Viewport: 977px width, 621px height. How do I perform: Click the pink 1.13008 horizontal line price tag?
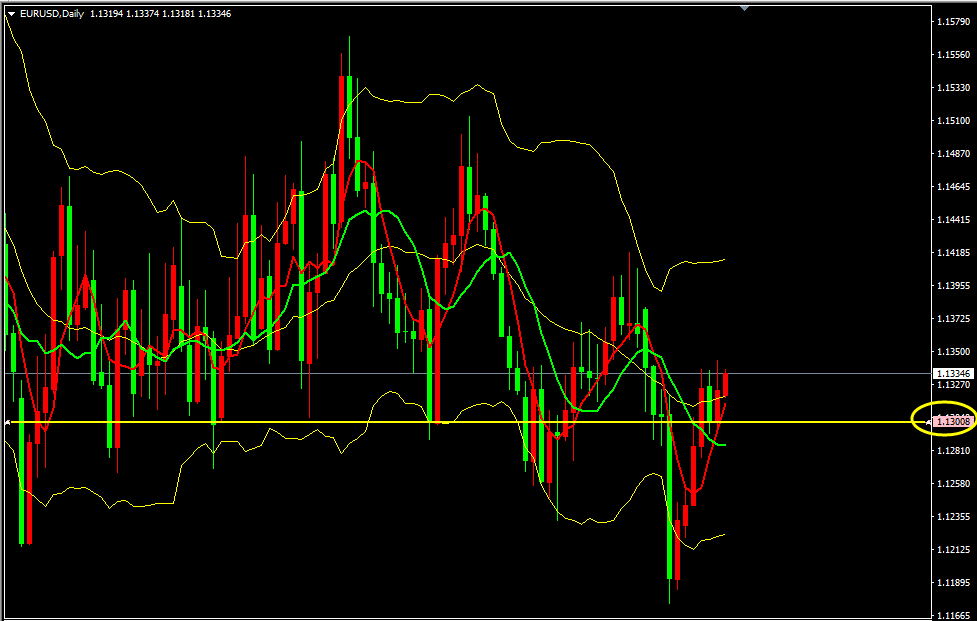[953, 422]
